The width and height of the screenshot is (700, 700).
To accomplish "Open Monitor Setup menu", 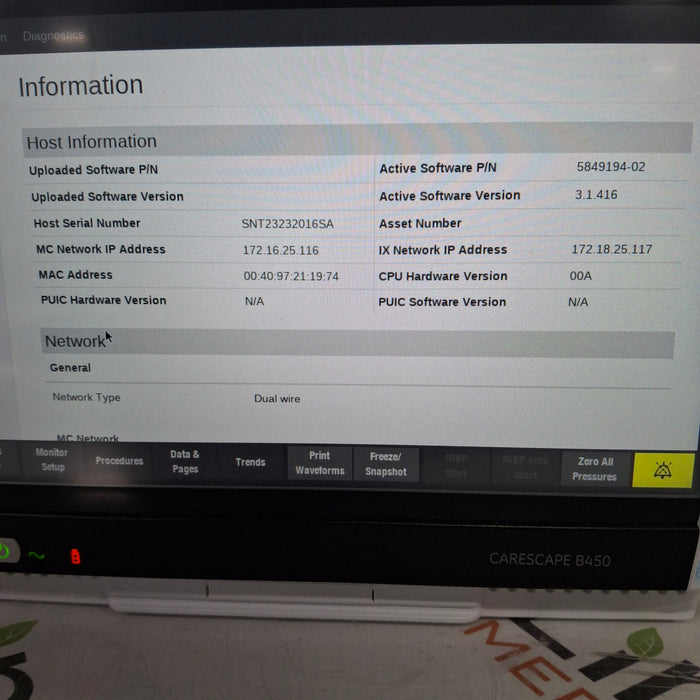I will [x=52, y=459].
